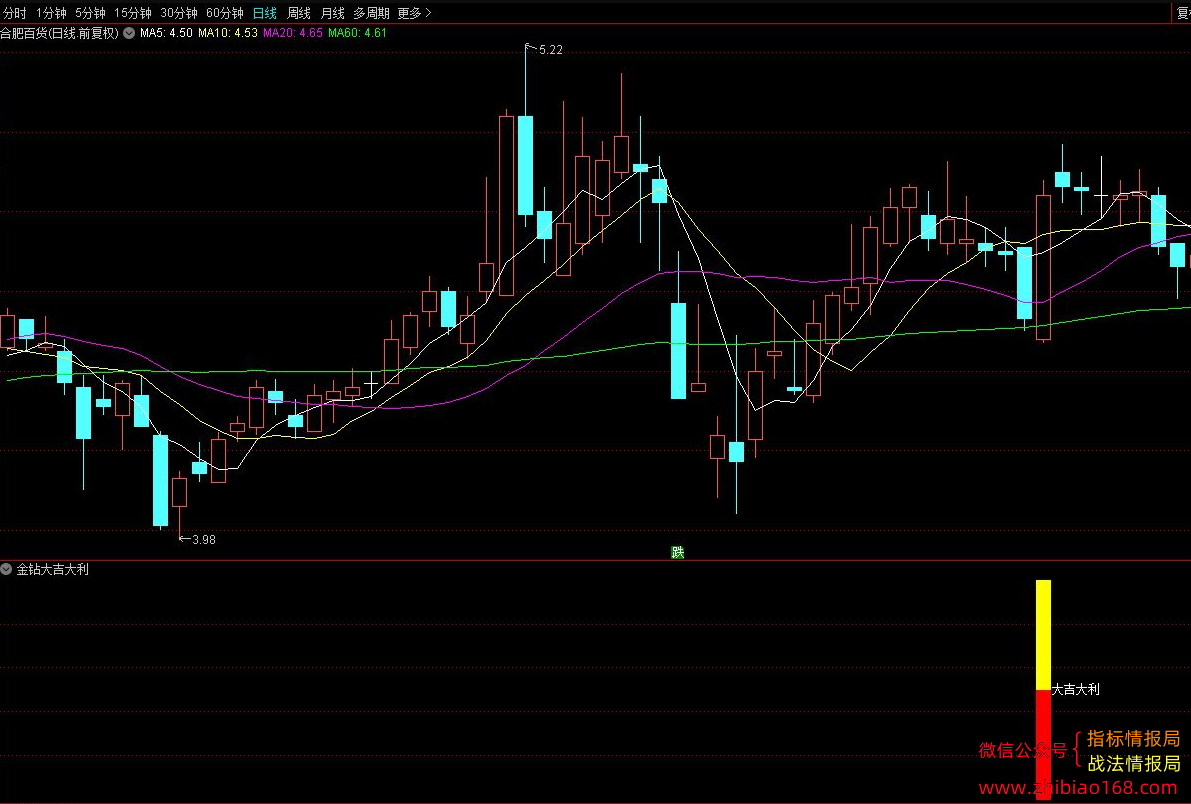Click the 合肥百货(日线.前复权) title text
The width and height of the screenshot is (1191, 804).
pos(60,33)
